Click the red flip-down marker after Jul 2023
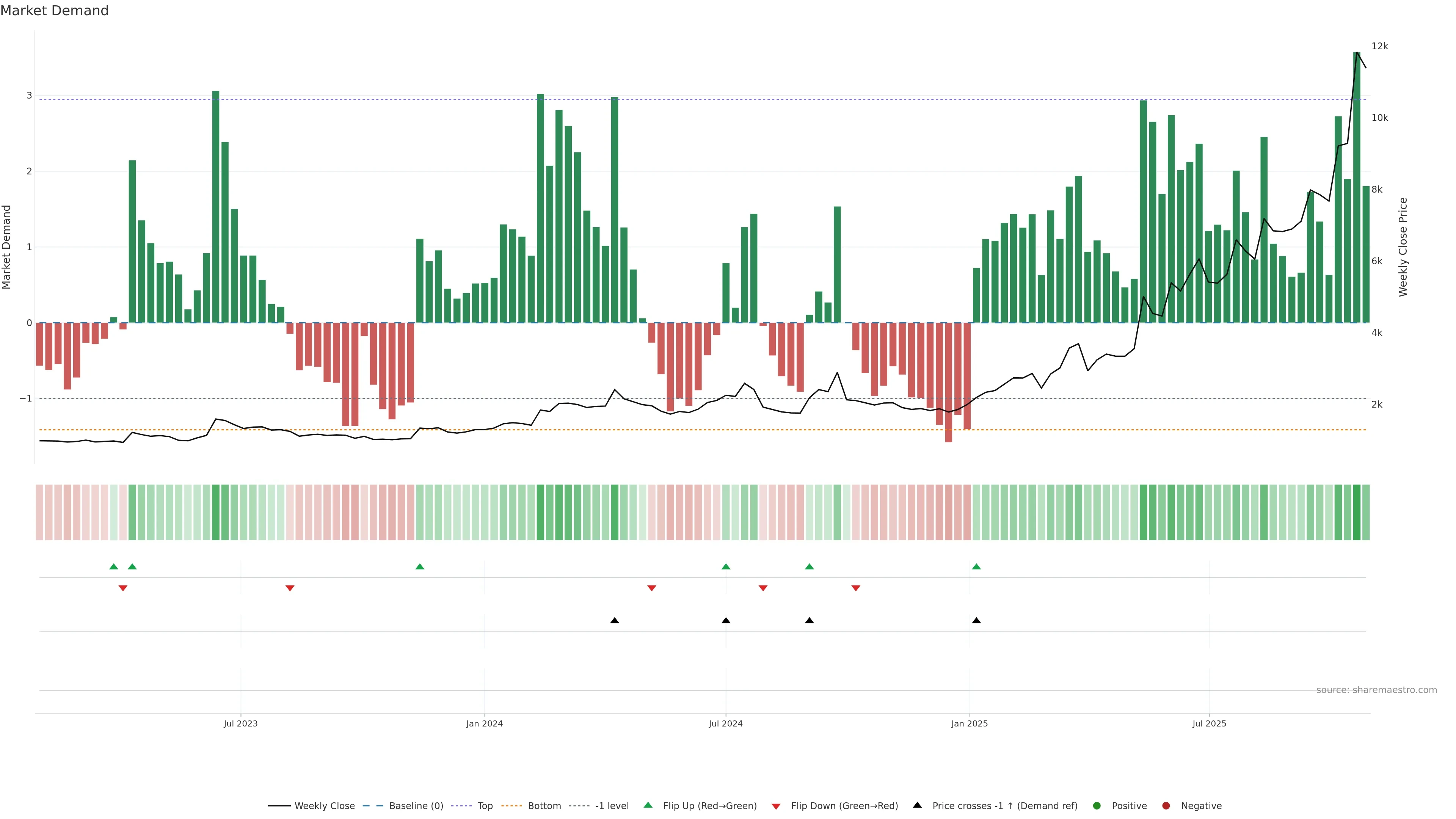 (x=290, y=588)
